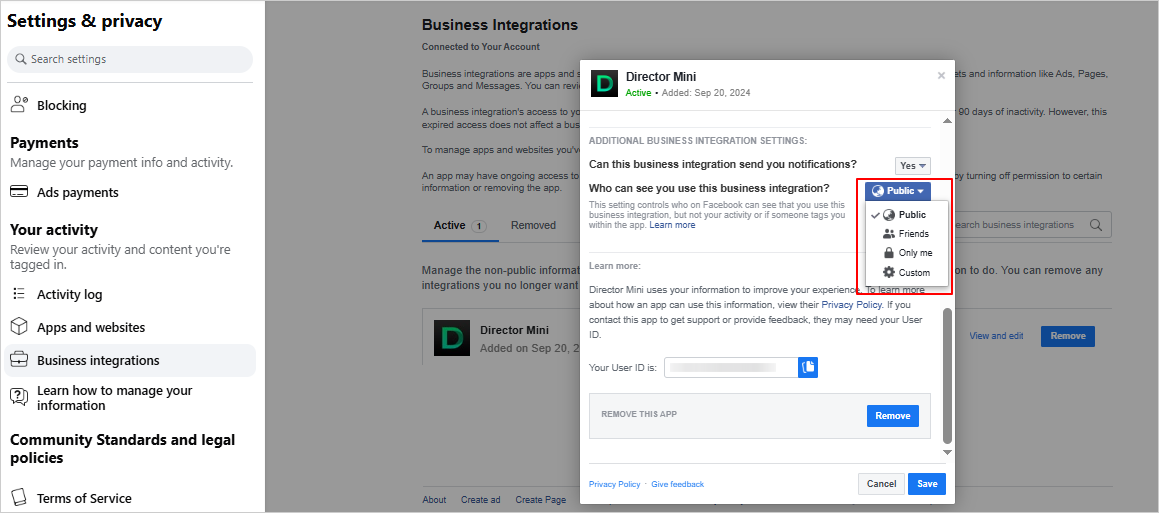1159x513 pixels.
Task: Click the Activity log list icon
Action: pyautogui.click(x=19, y=294)
